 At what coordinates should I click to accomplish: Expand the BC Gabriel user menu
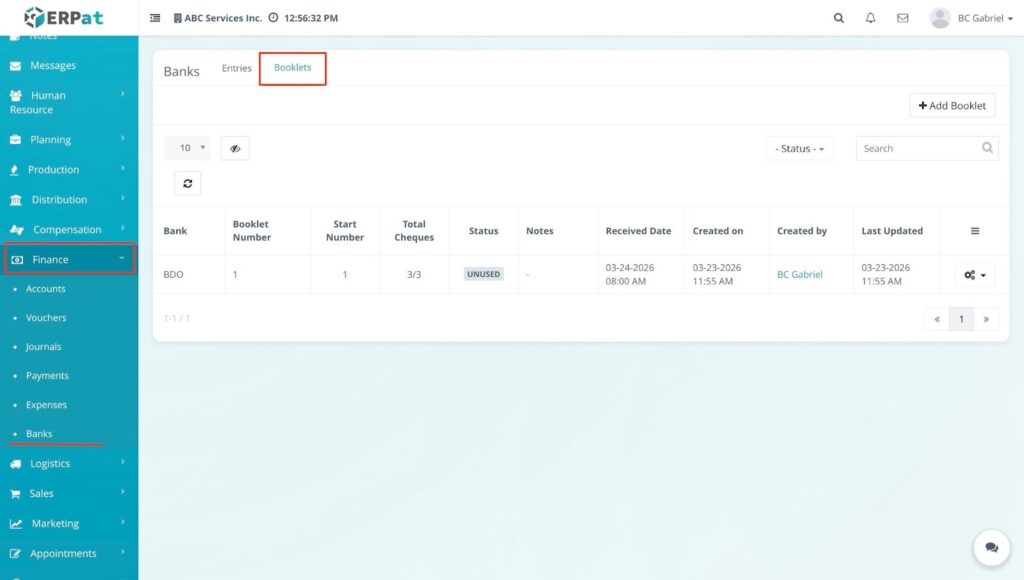pyautogui.click(x=971, y=18)
